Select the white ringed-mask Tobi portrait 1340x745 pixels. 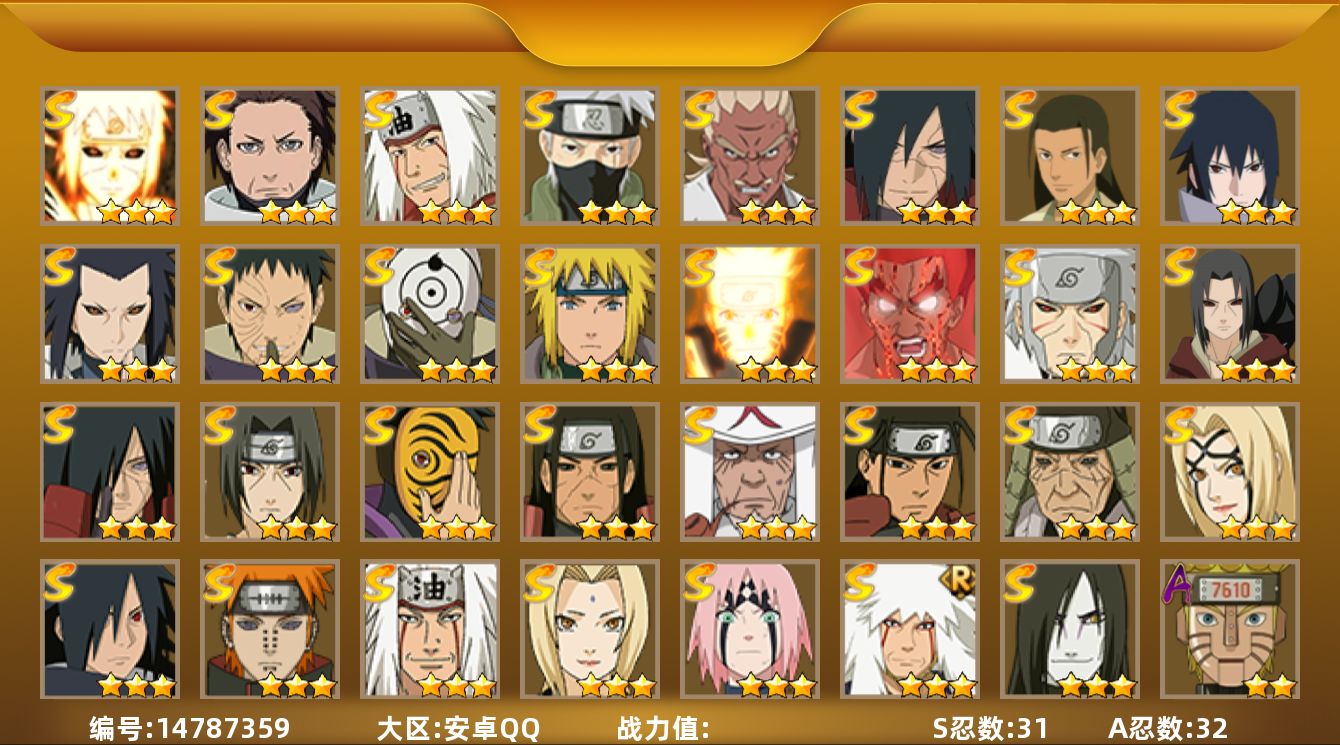tap(429, 314)
